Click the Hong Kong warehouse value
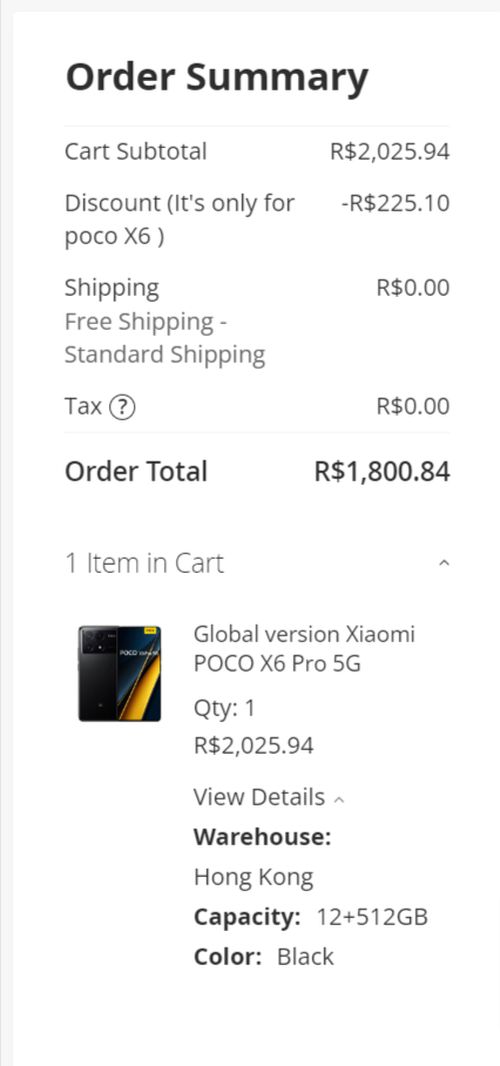 pyautogui.click(x=254, y=878)
